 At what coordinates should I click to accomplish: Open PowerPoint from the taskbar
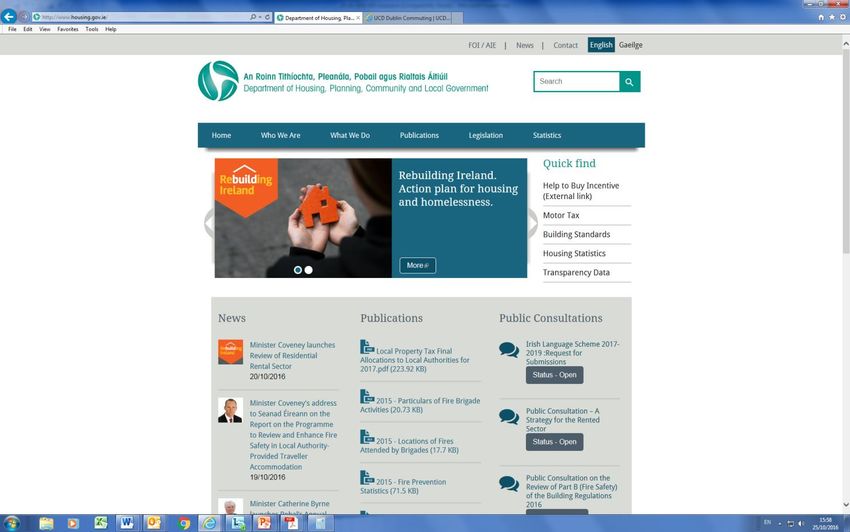[x=264, y=523]
